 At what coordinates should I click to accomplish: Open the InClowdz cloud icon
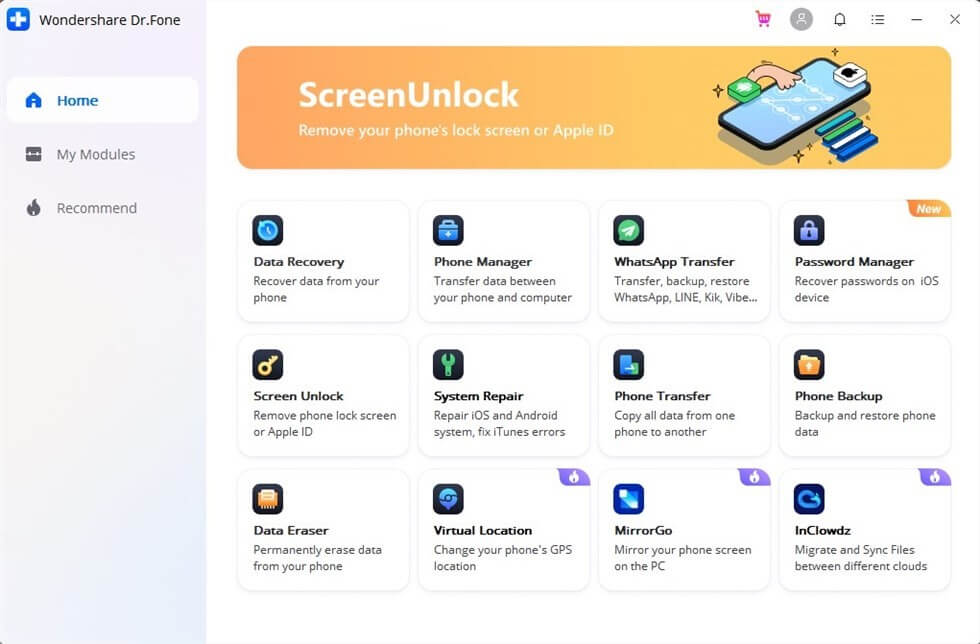809,499
